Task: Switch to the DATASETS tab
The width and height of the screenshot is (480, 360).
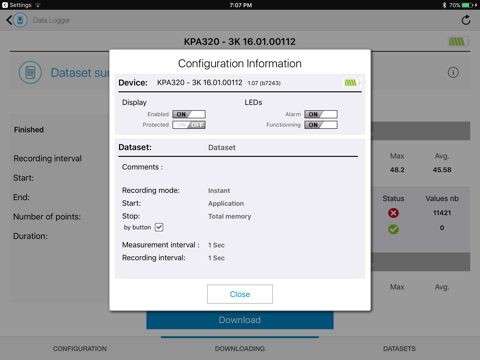Action: click(x=399, y=349)
